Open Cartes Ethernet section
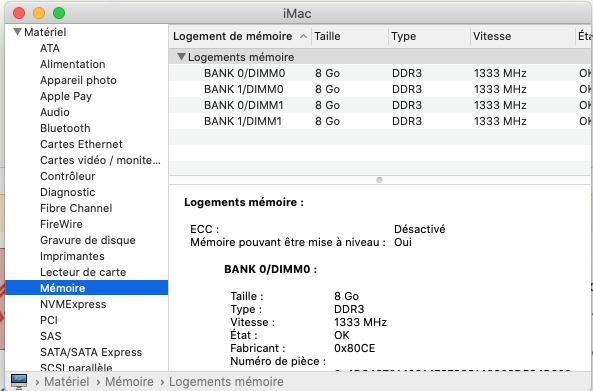 81,144
